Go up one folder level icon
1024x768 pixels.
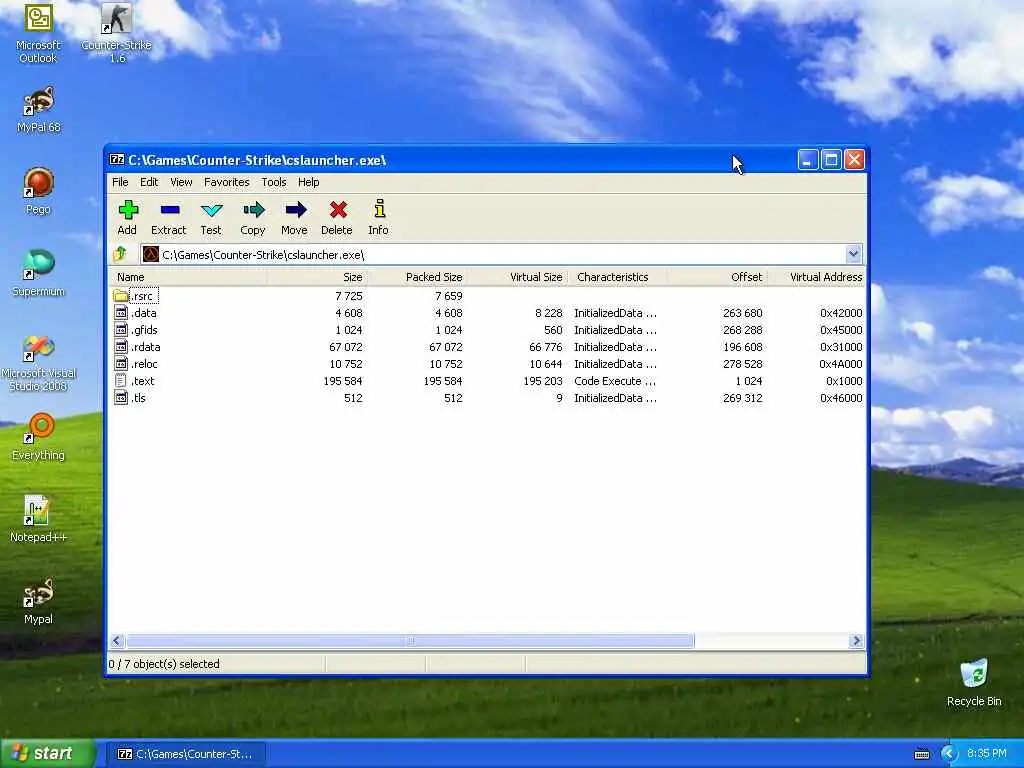coord(120,254)
